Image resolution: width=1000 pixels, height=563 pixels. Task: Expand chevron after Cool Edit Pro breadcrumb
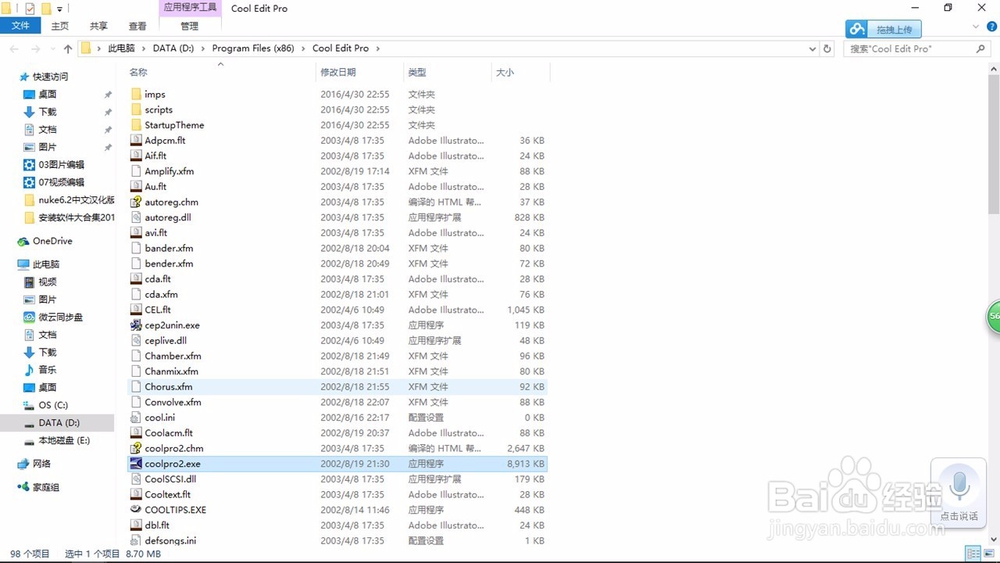coord(378,48)
